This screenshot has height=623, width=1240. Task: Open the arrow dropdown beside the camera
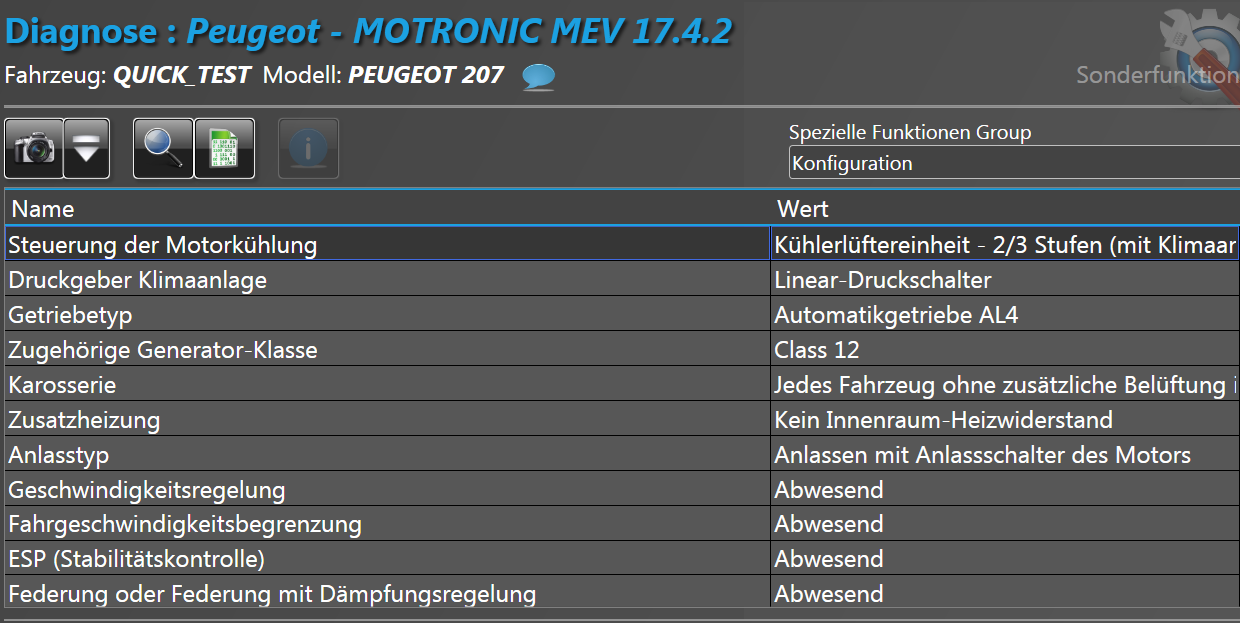click(87, 149)
